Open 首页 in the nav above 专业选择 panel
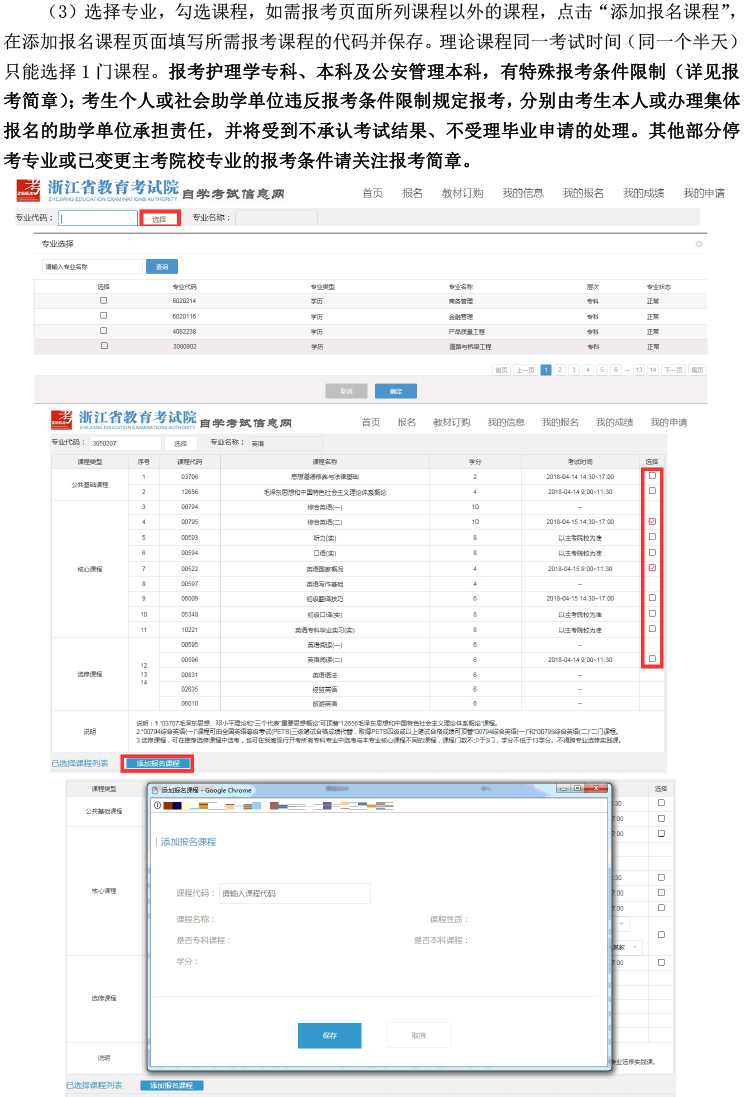Screen dimensions: 750x1097 [372, 193]
